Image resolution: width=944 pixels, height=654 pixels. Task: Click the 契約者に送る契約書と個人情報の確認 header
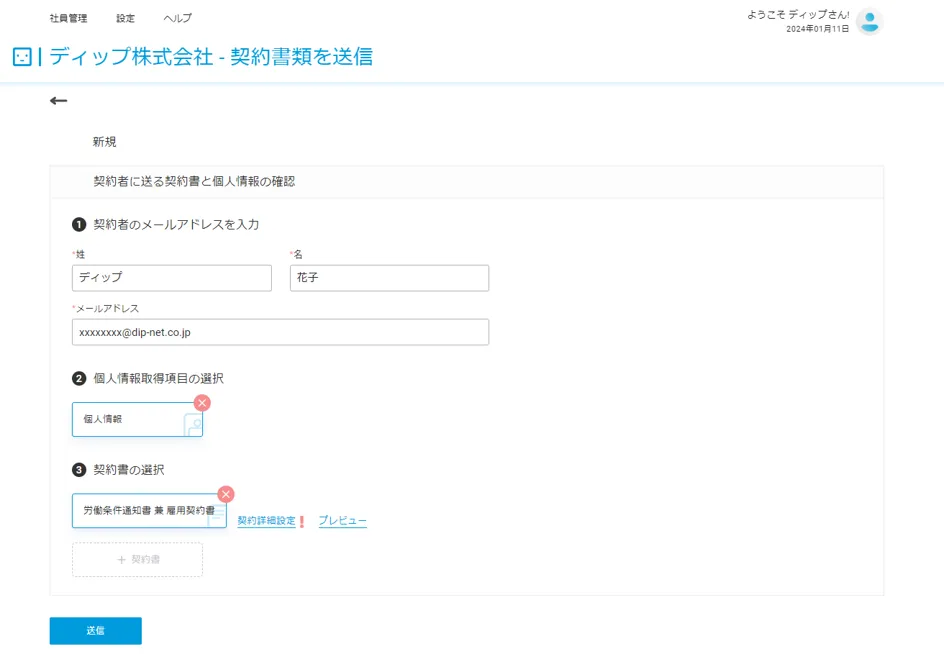coord(194,181)
